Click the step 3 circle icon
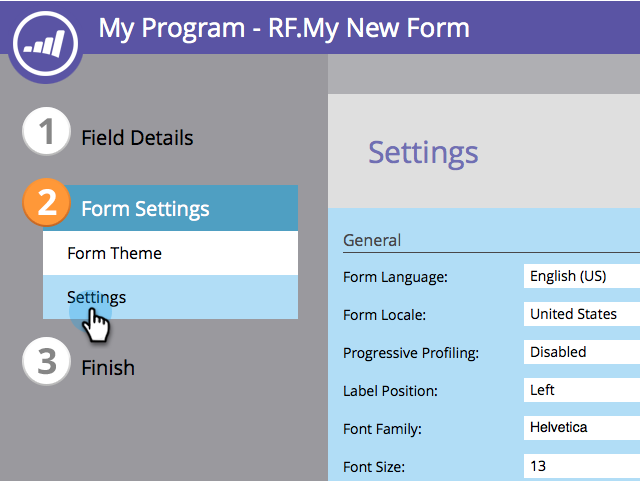641x481 pixels. coord(46,364)
